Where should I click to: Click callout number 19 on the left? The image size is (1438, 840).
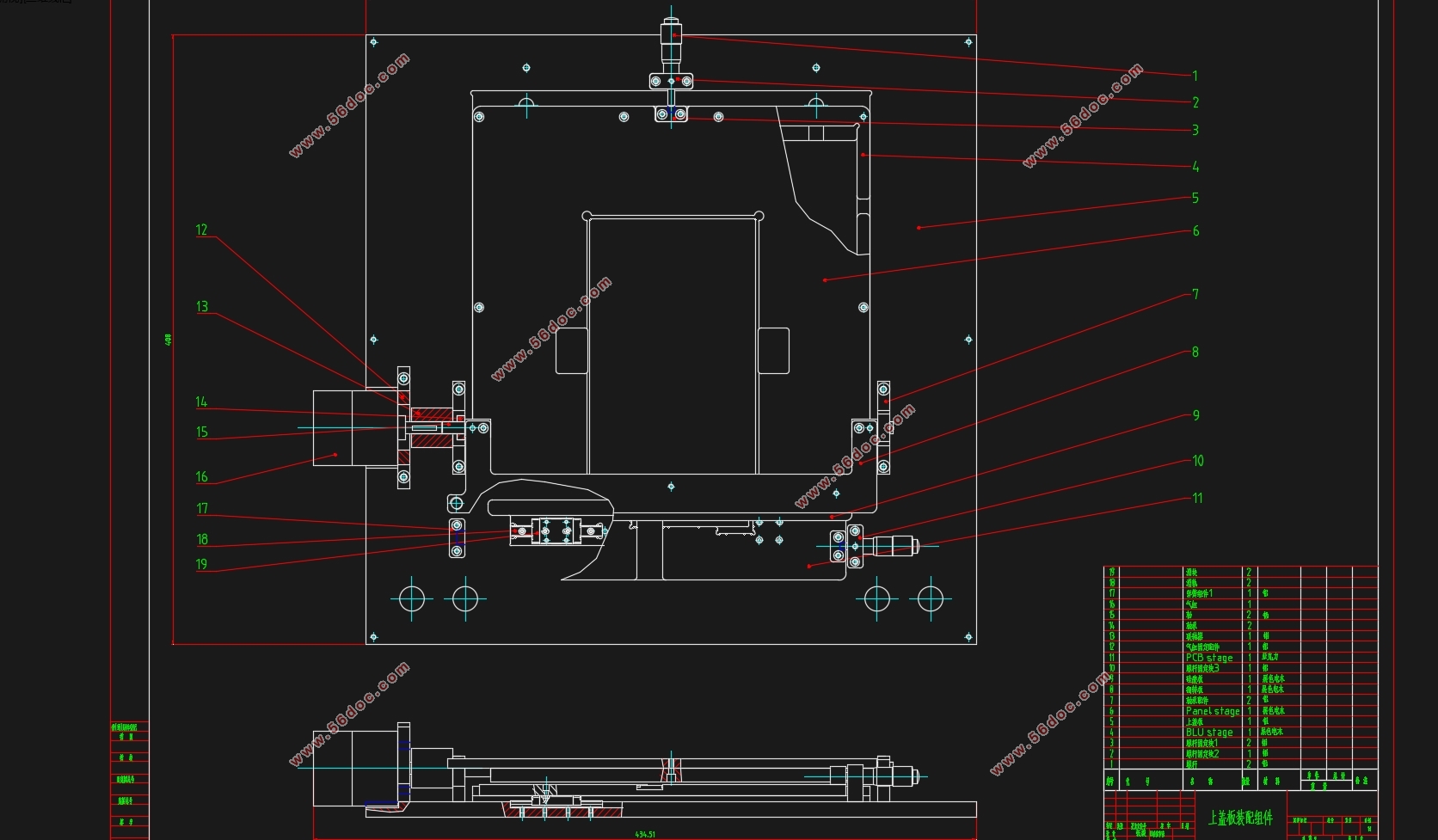(x=201, y=564)
